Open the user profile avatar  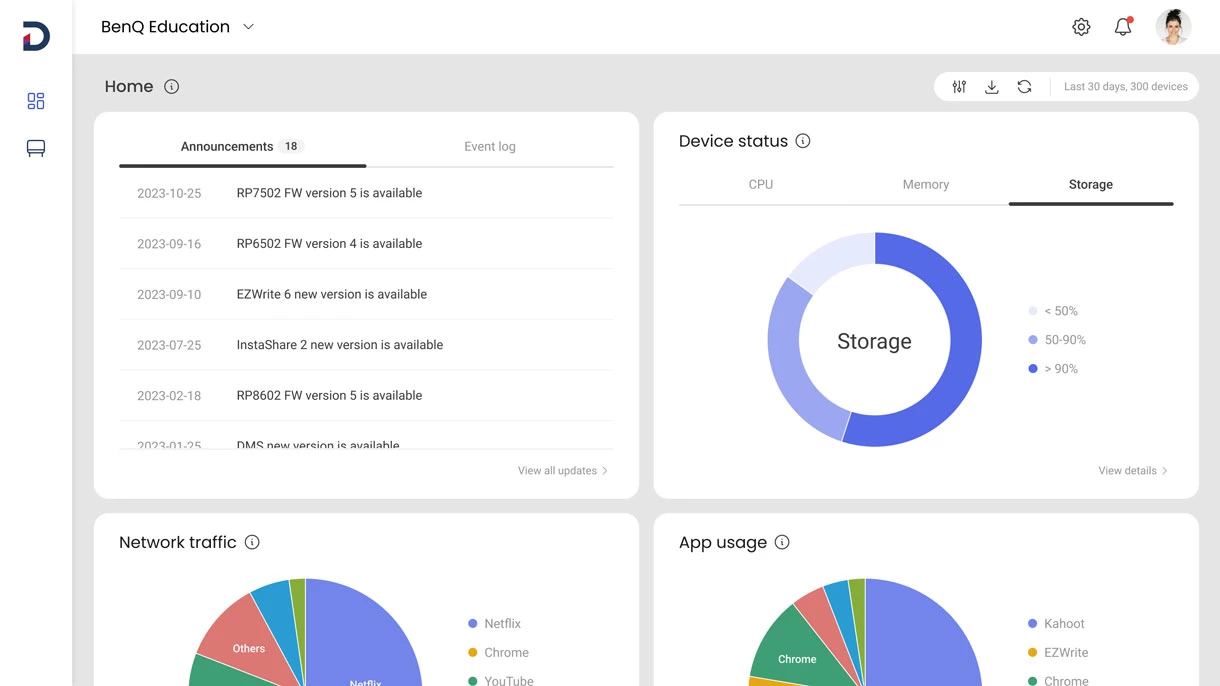[x=1173, y=27]
